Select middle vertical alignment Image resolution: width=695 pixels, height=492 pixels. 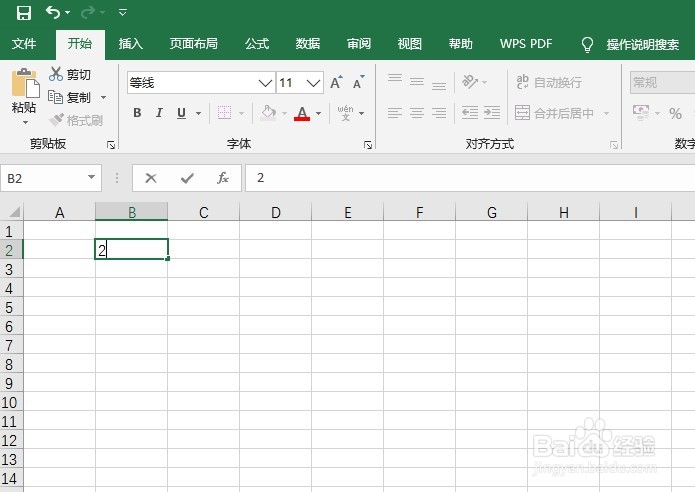tap(417, 81)
